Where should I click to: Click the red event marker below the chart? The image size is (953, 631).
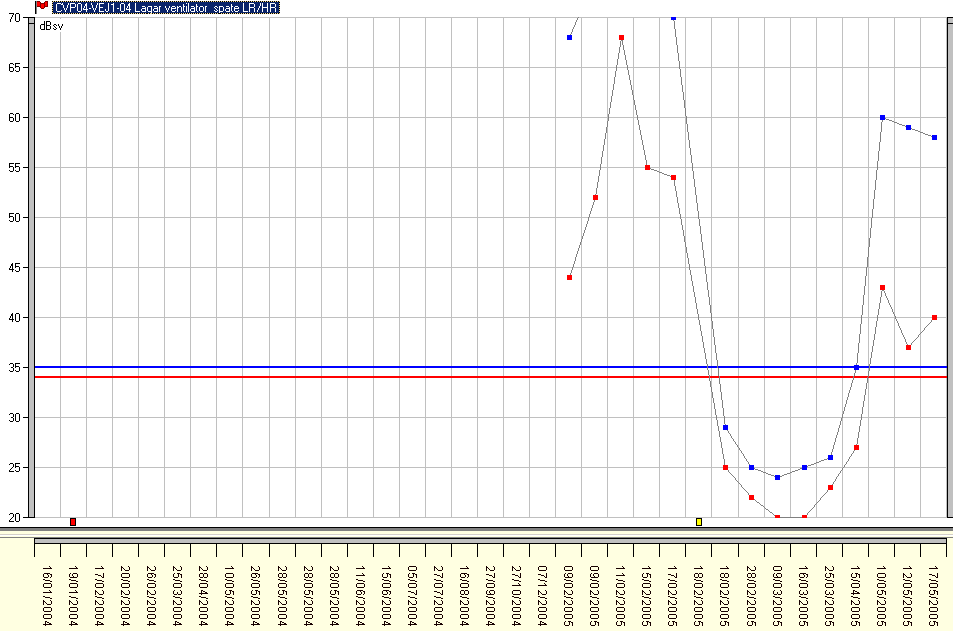(73, 522)
